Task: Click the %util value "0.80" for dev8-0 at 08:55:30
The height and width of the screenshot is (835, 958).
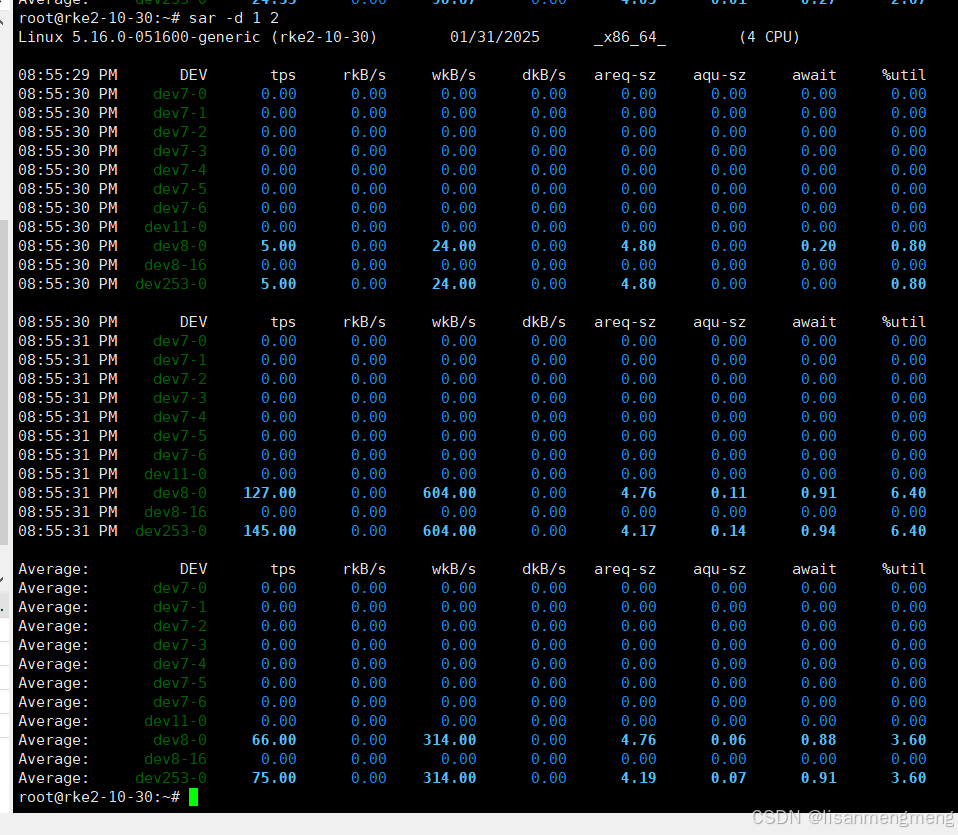Action: tap(909, 246)
